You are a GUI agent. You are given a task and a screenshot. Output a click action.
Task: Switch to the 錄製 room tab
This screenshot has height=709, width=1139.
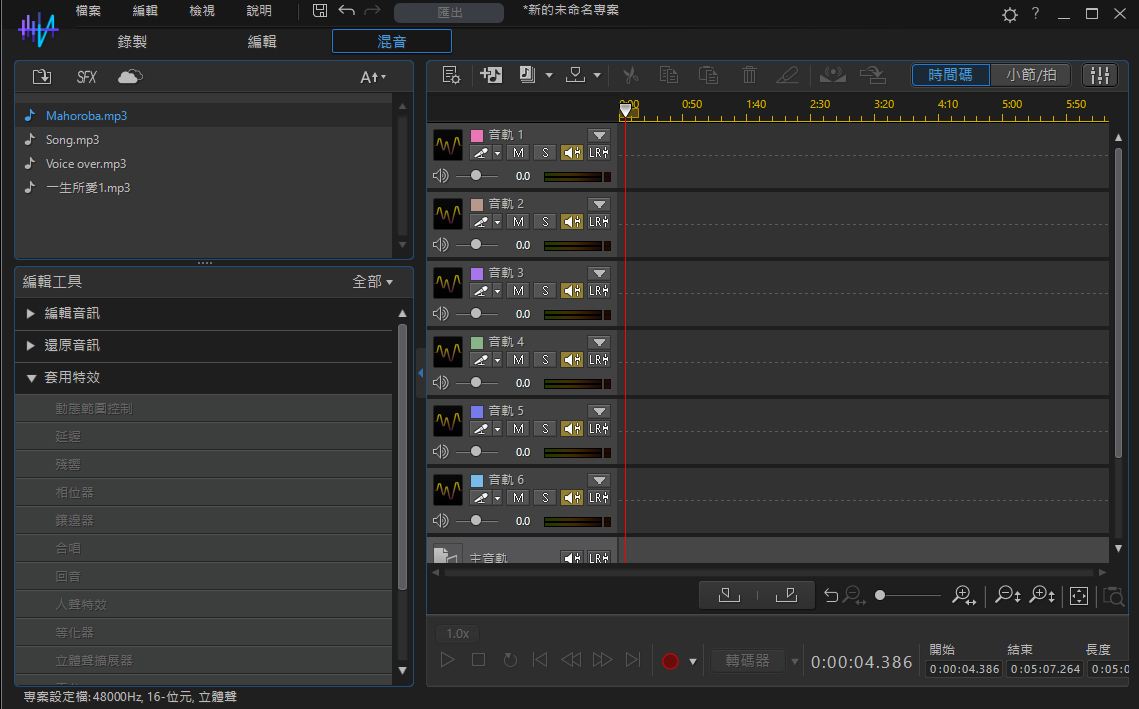132,41
